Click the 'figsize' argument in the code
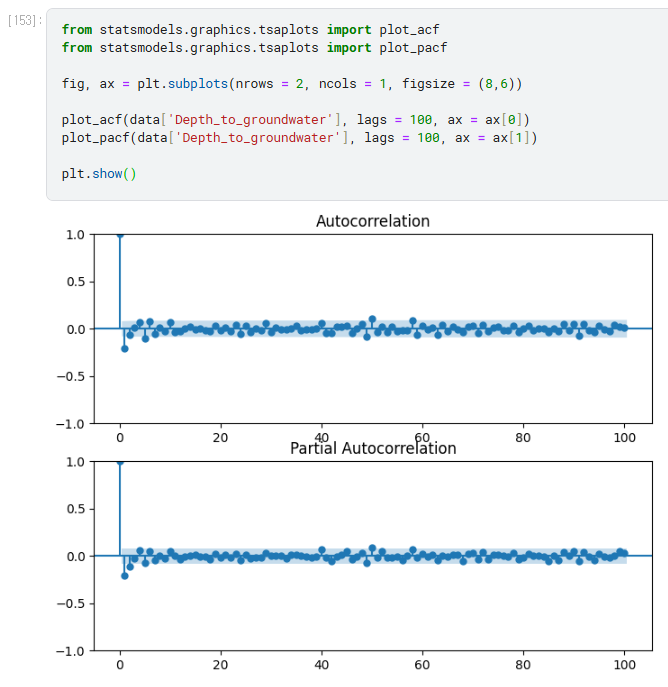The image size is (668, 687). coord(428,84)
